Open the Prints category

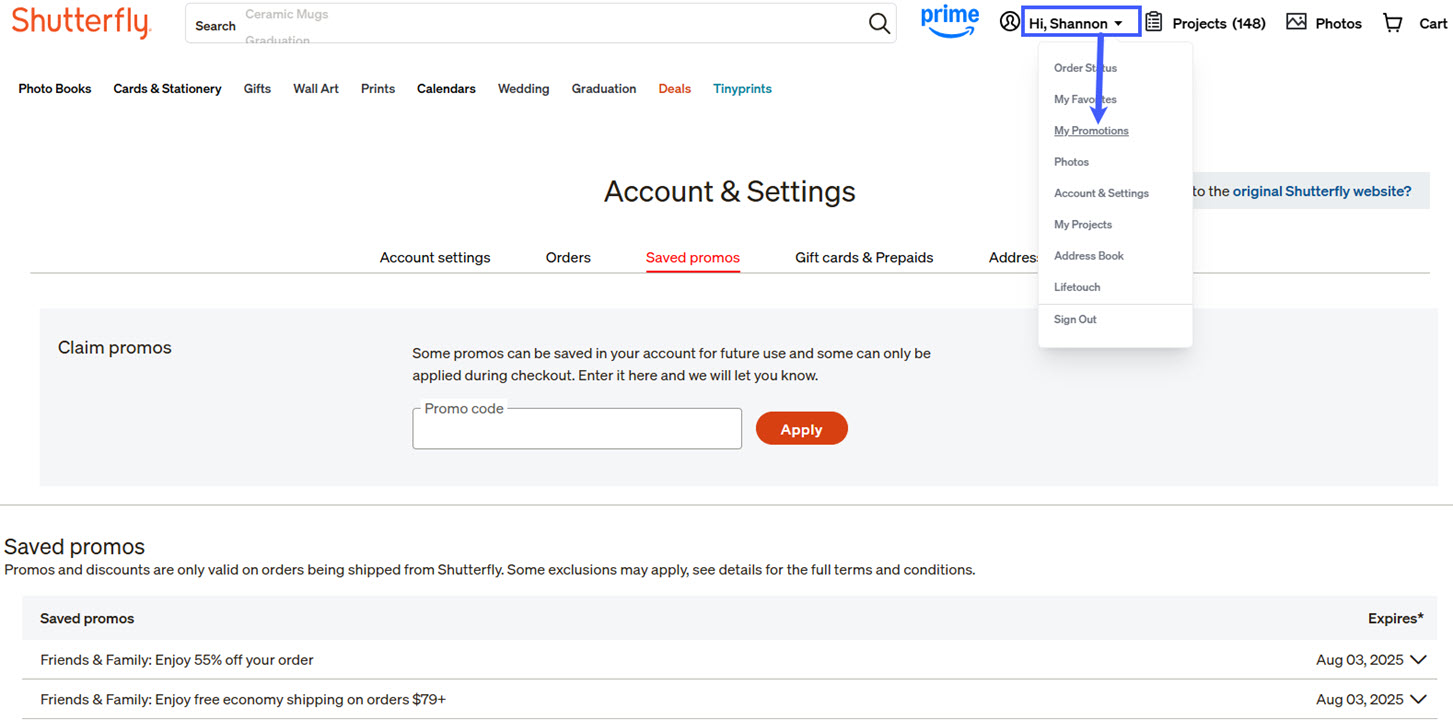(378, 89)
